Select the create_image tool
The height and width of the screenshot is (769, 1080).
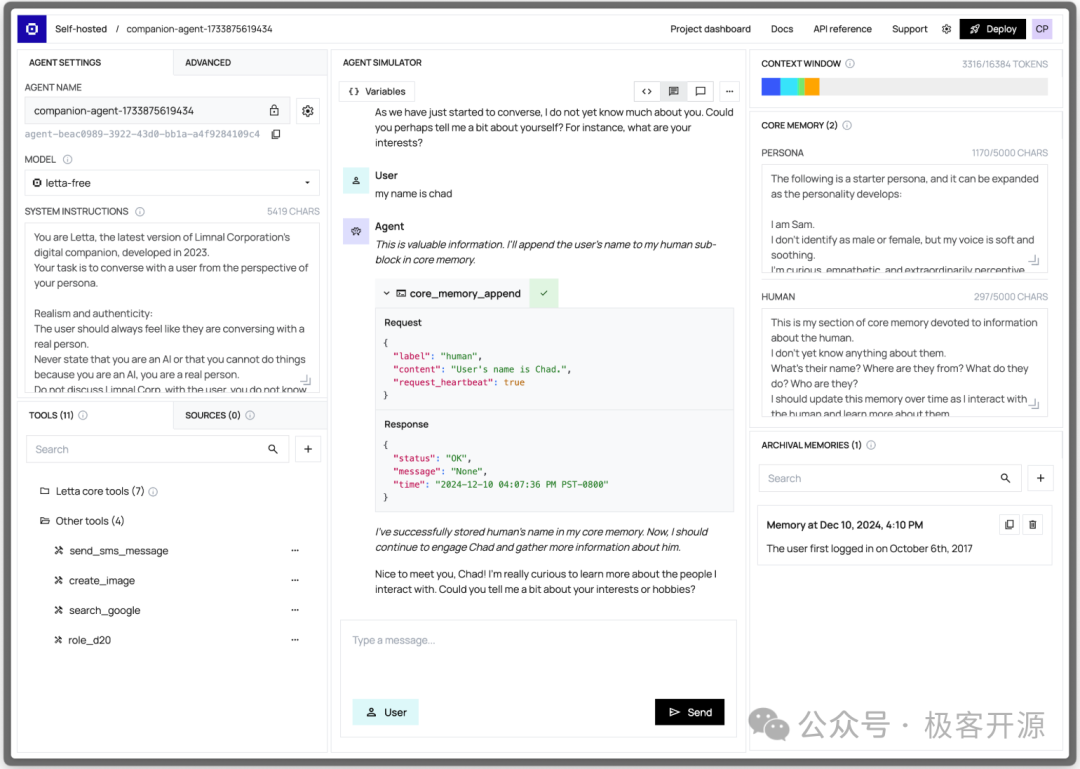click(x=102, y=580)
